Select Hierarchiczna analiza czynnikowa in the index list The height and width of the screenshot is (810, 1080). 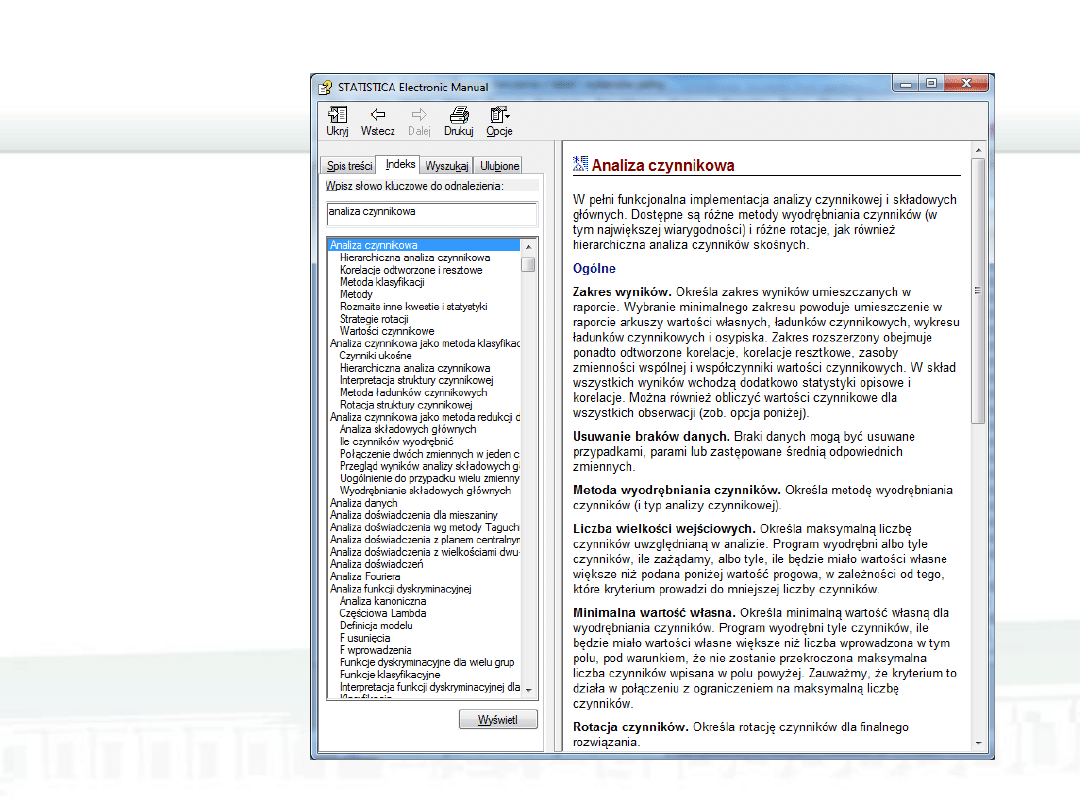pyautogui.click(x=415, y=258)
